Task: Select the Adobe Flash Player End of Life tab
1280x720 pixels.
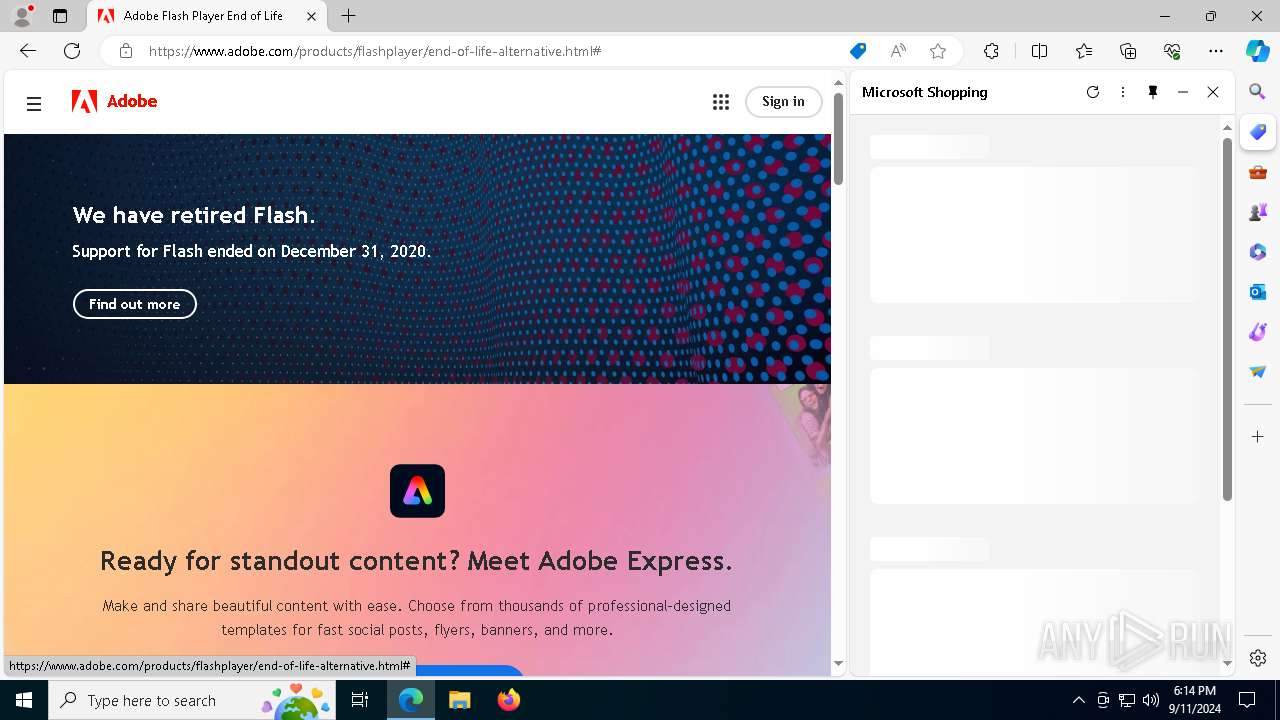Action: point(207,16)
